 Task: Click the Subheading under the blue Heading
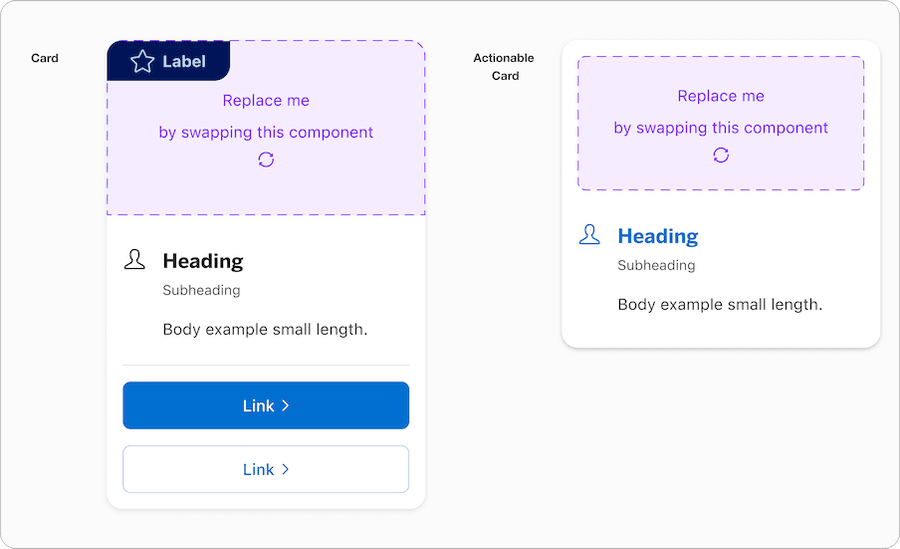[x=656, y=265]
